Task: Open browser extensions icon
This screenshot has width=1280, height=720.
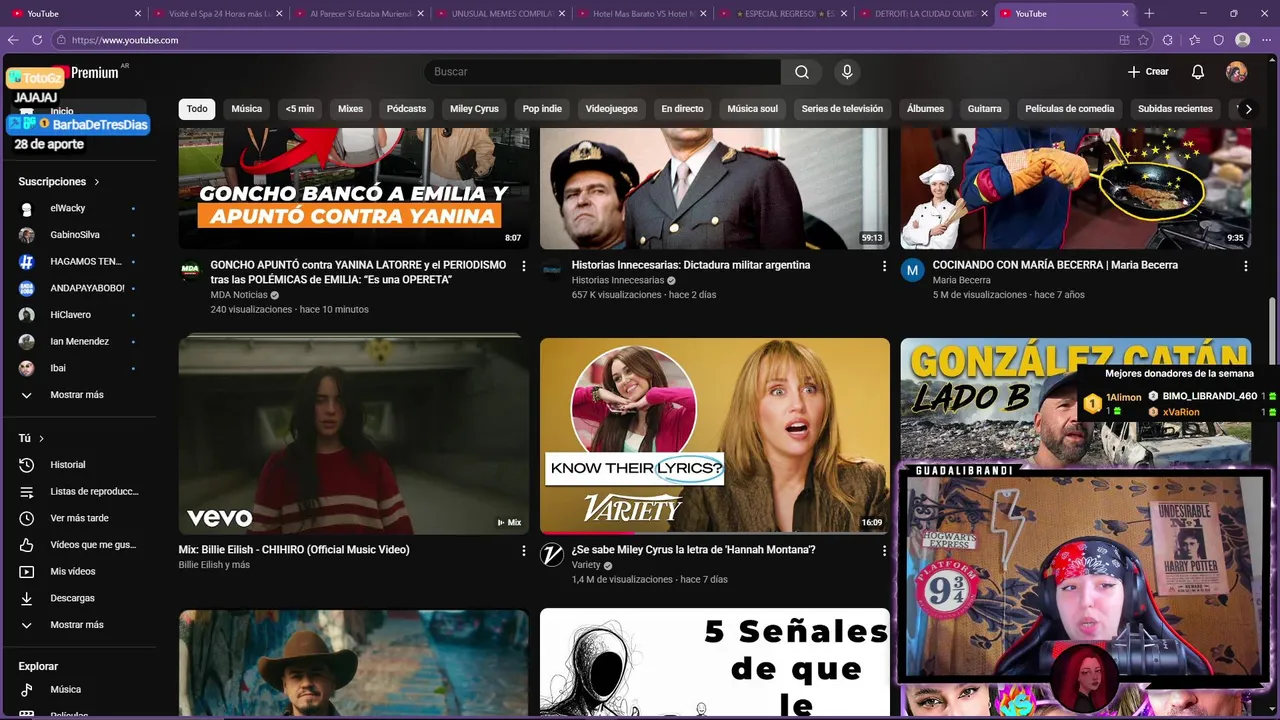Action: (1168, 40)
